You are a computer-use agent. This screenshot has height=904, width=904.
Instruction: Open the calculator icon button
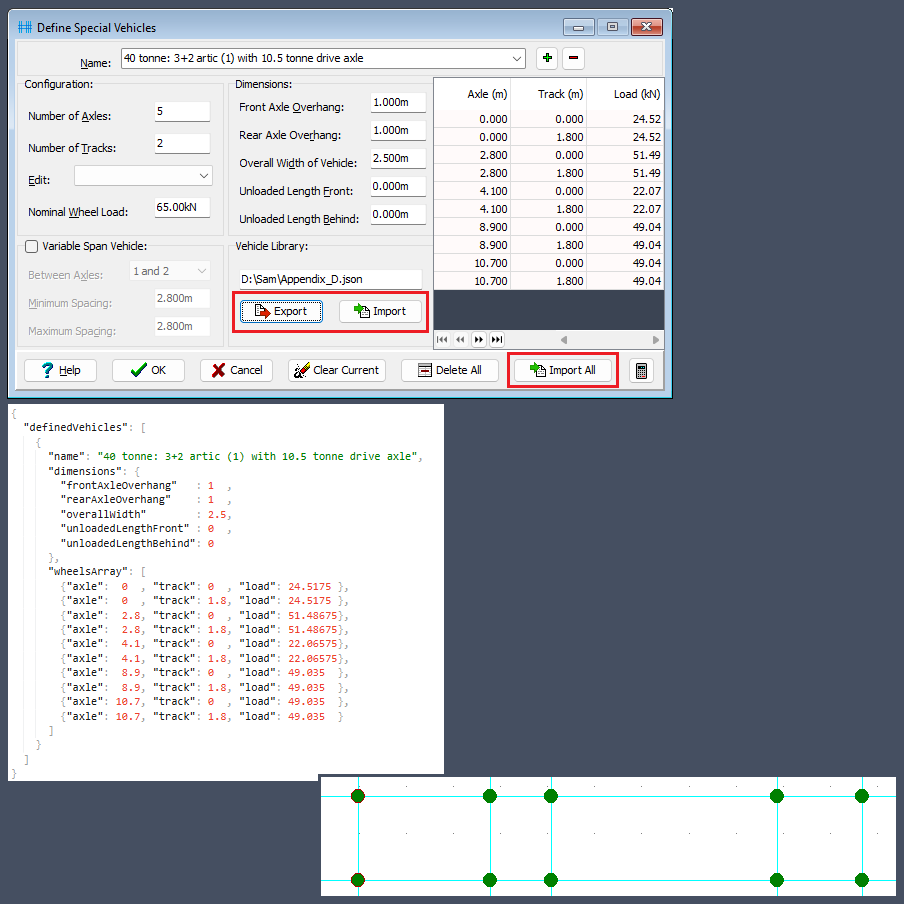(x=641, y=371)
